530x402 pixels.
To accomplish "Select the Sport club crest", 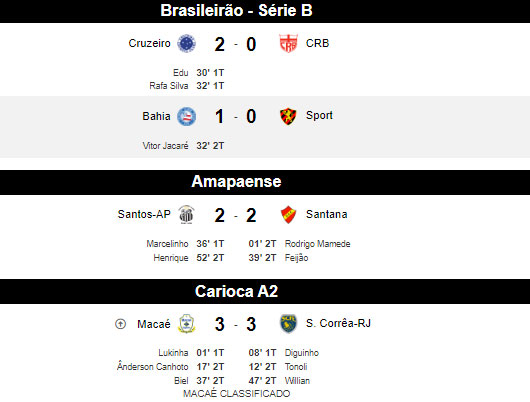I will pyautogui.click(x=288, y=116).
